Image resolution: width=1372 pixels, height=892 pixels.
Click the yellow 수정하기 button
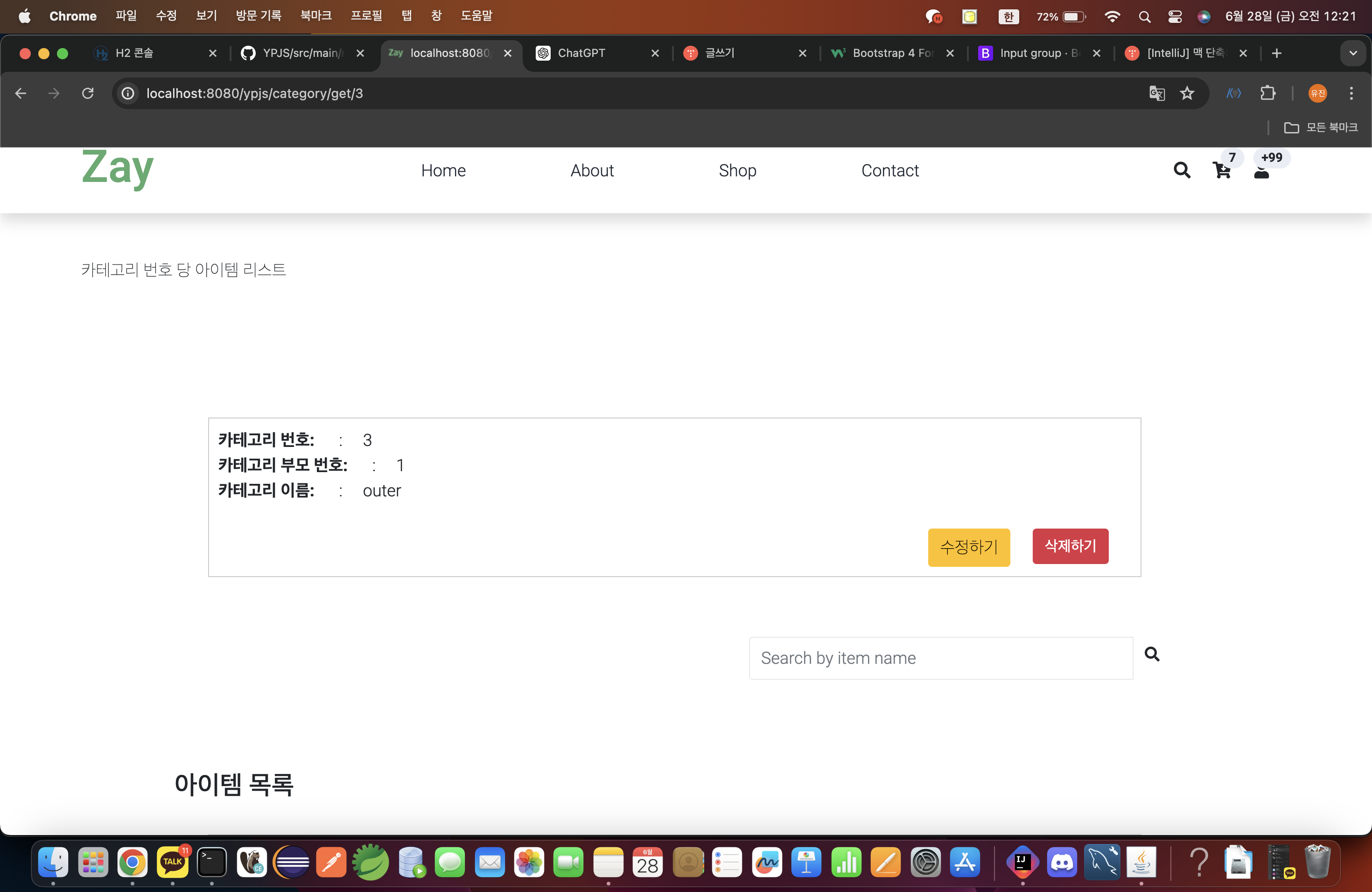pyautogui.click(x=968, y=547)
